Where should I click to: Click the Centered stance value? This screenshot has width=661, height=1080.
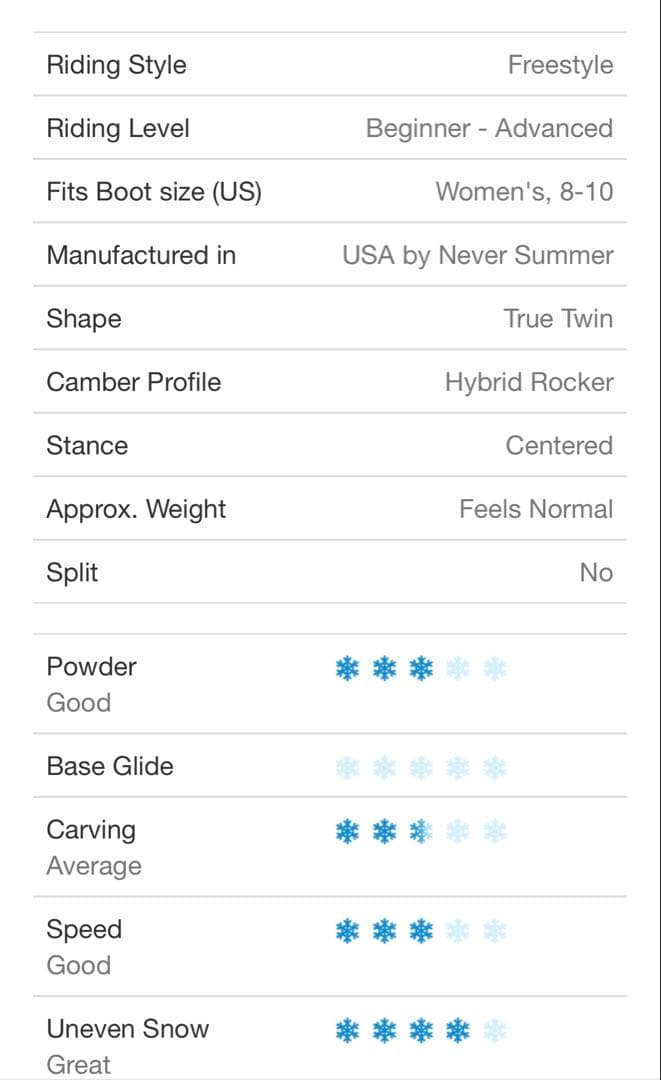pyautogui.click(x=559, y=446)
